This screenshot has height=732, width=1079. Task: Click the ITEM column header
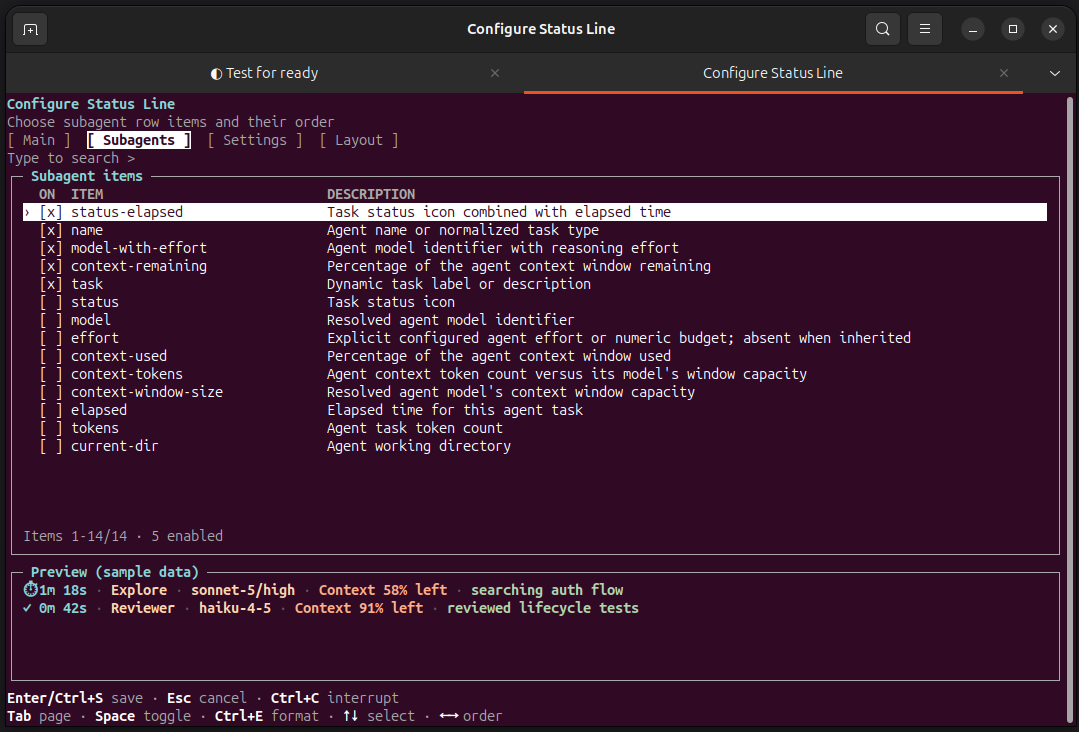coord(87,194)
